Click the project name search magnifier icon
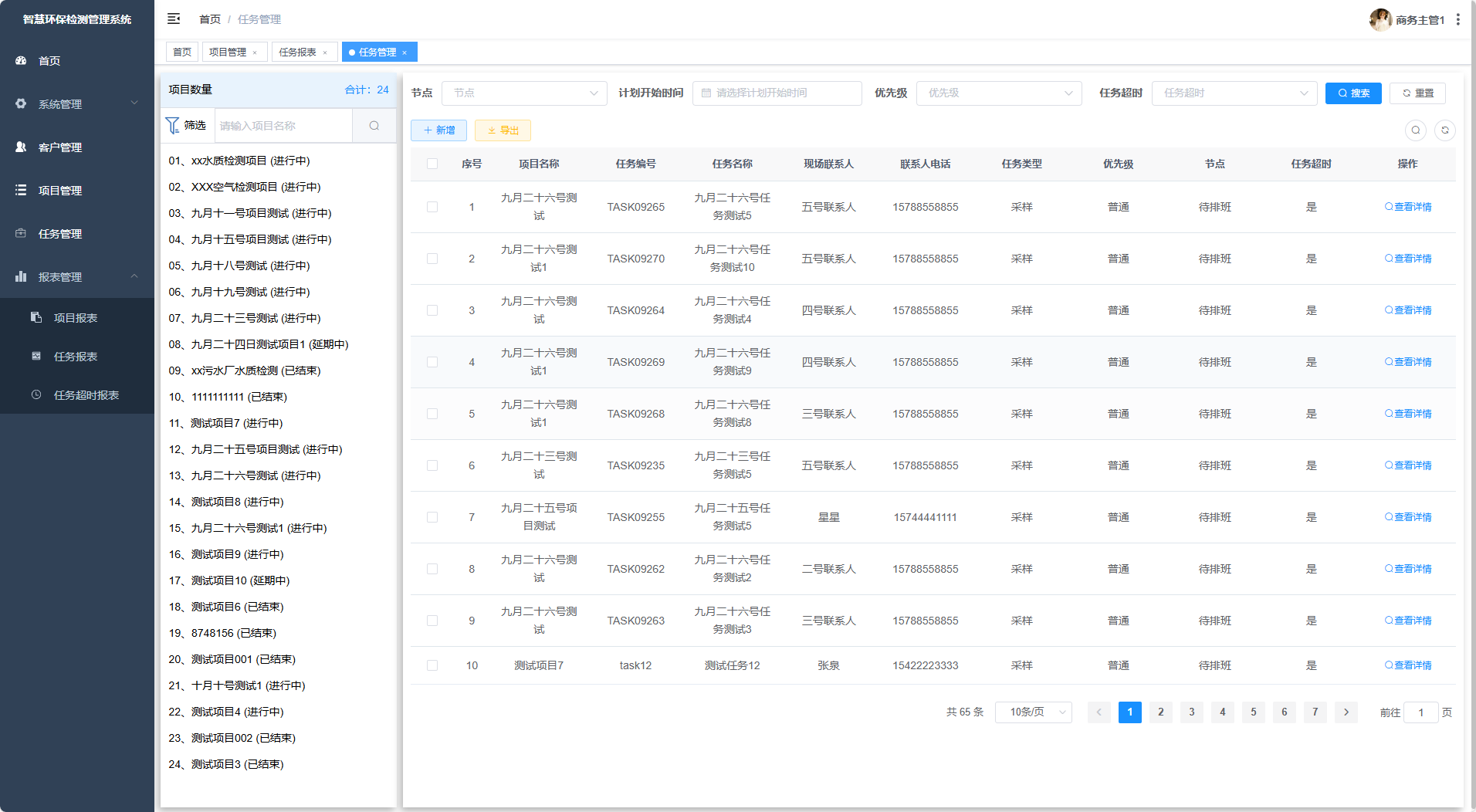This screenshot has height=812, width=1476. [x=374, y=126]
